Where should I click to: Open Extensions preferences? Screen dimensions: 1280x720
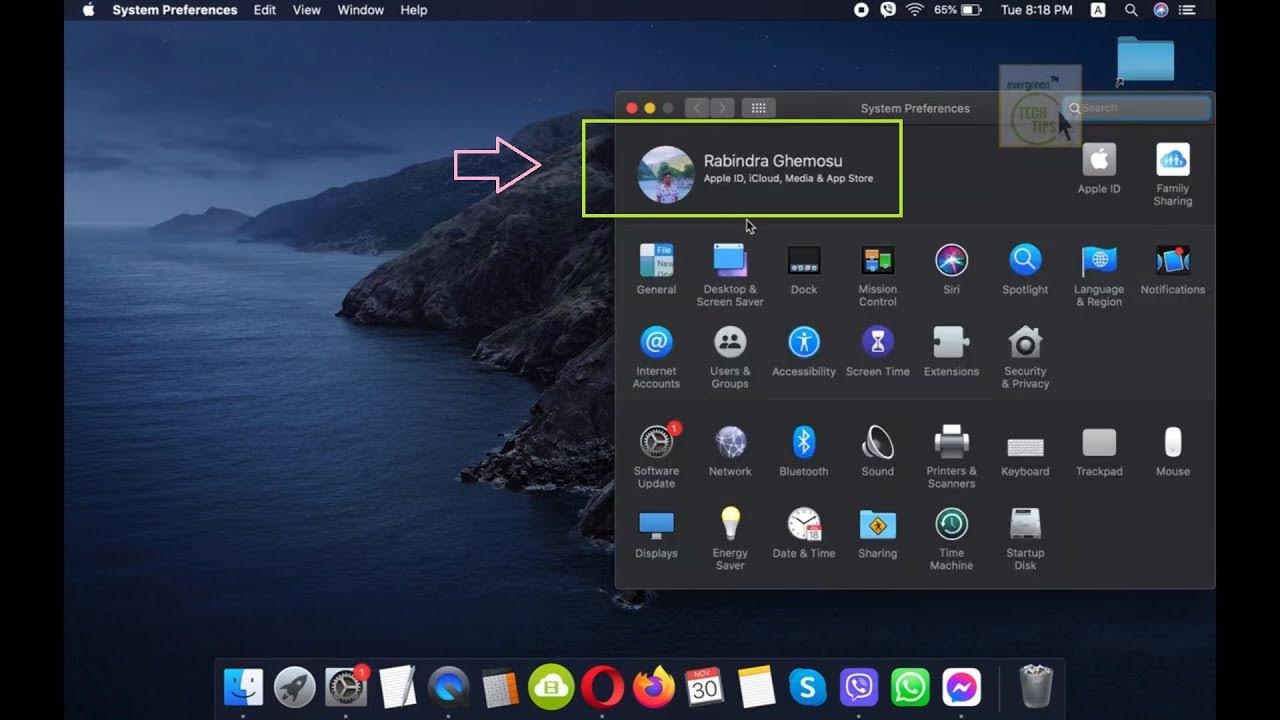click(x=951, y=351)
